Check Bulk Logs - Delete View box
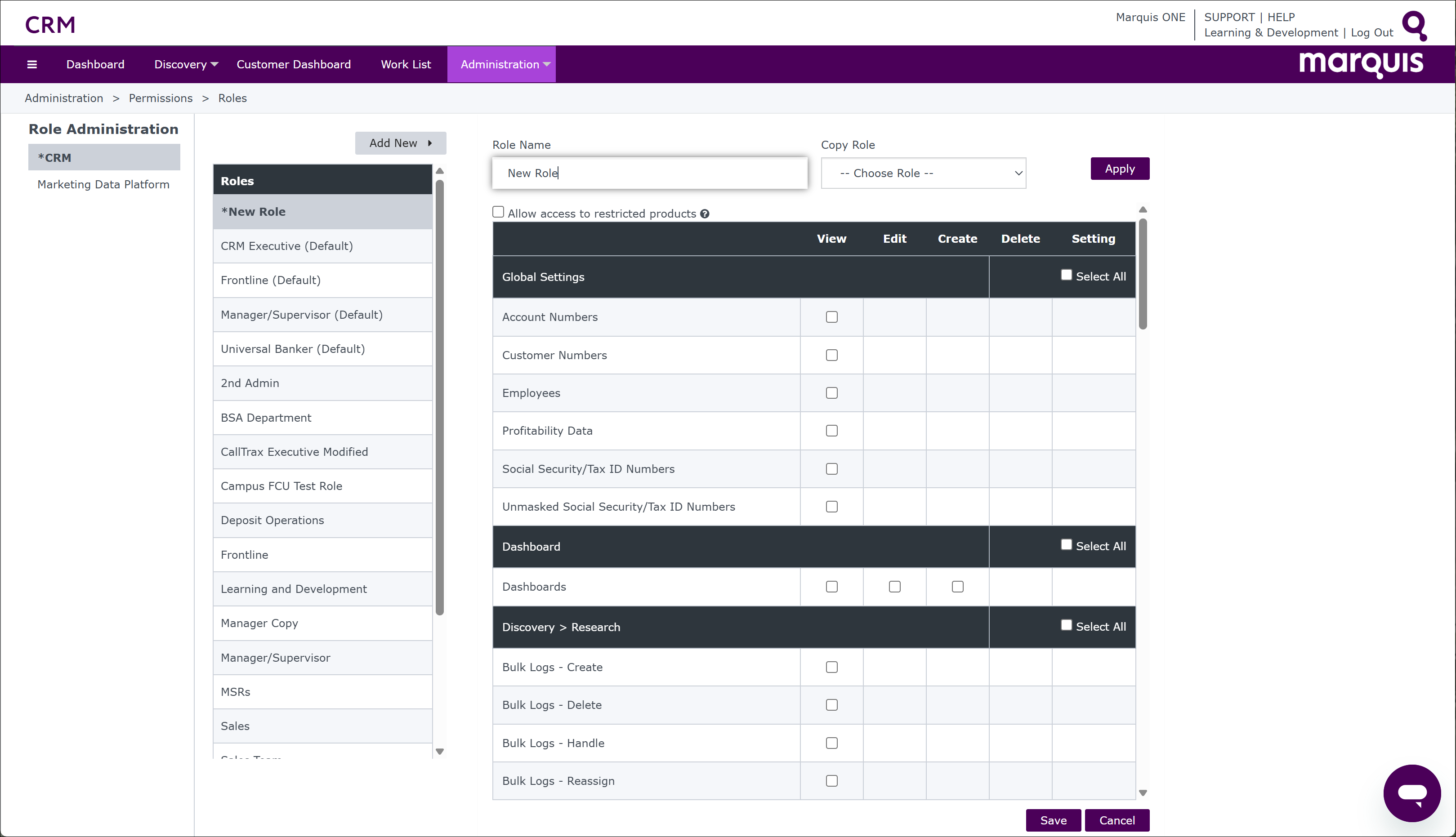Viewport: 1456px width, 837px height. pos(831,705)
